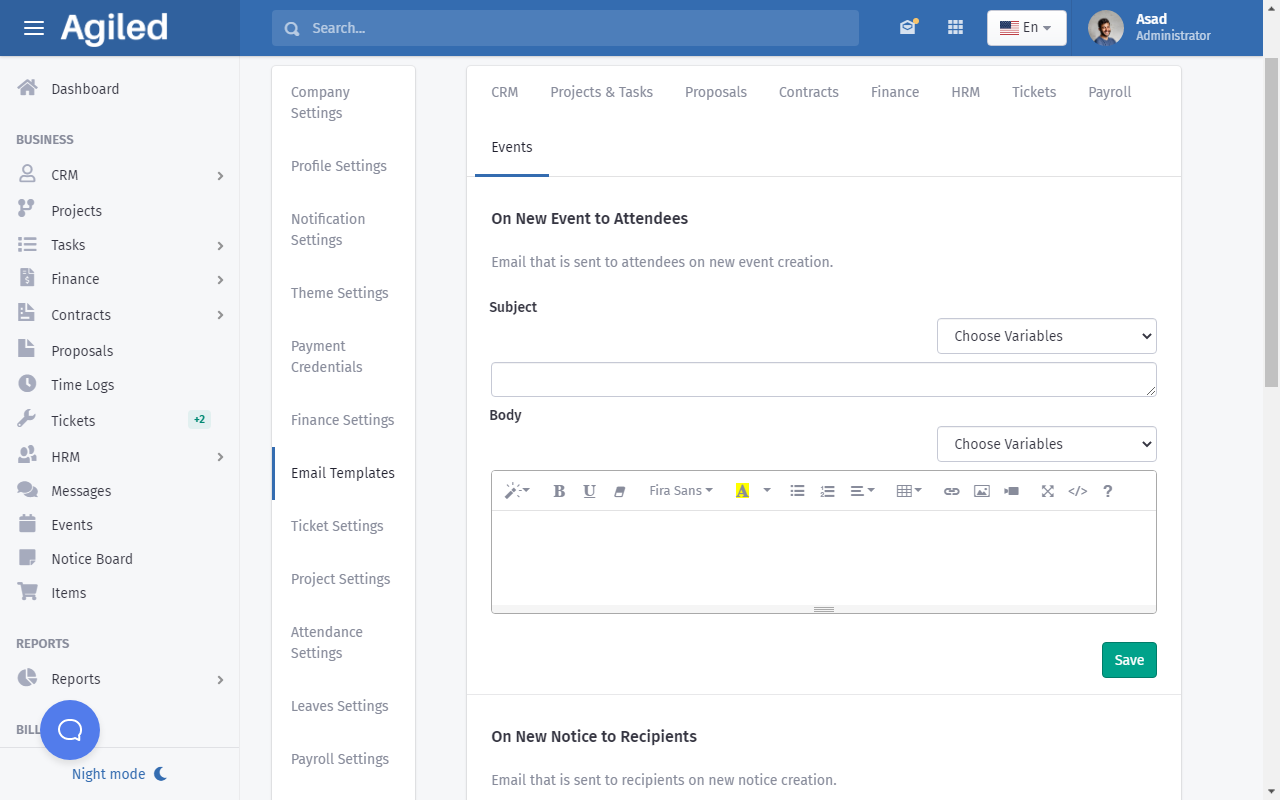The height and width of the screenshot is (800, 1280).
Task: Open the Fira Sans font dropdown
Action: point(680,491)
